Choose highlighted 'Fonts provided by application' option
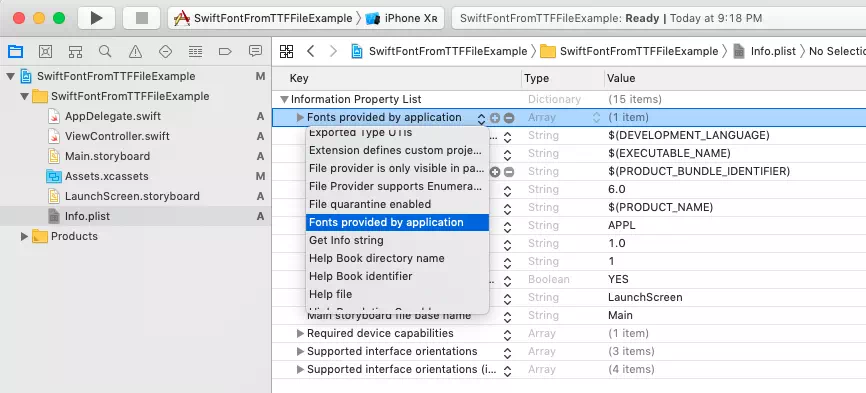The width and height of the screenshot is (866, 393). point(397,222)
